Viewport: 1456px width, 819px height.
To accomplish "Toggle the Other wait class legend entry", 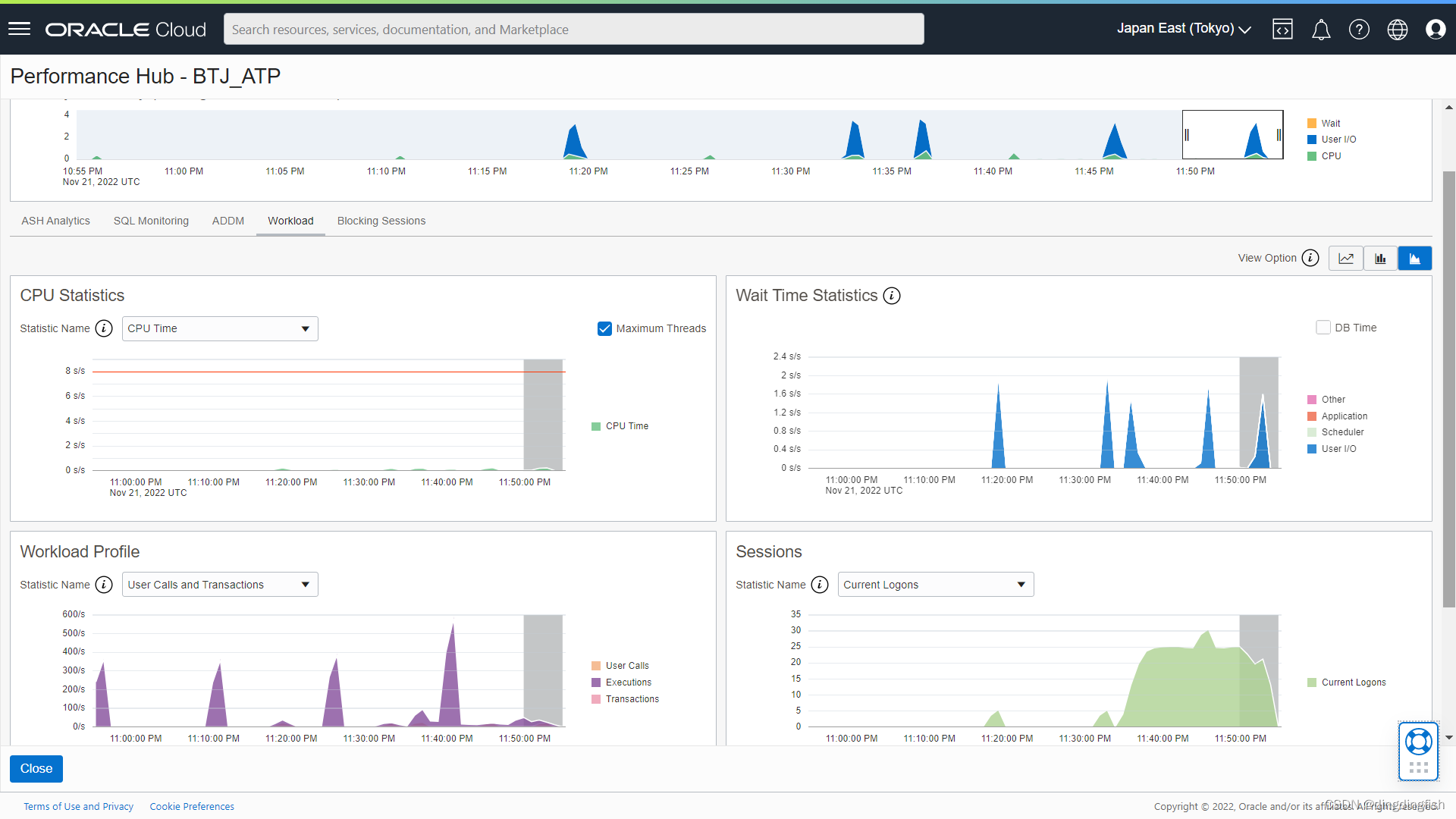I will pyautogui.click(x=1326, y=400).
